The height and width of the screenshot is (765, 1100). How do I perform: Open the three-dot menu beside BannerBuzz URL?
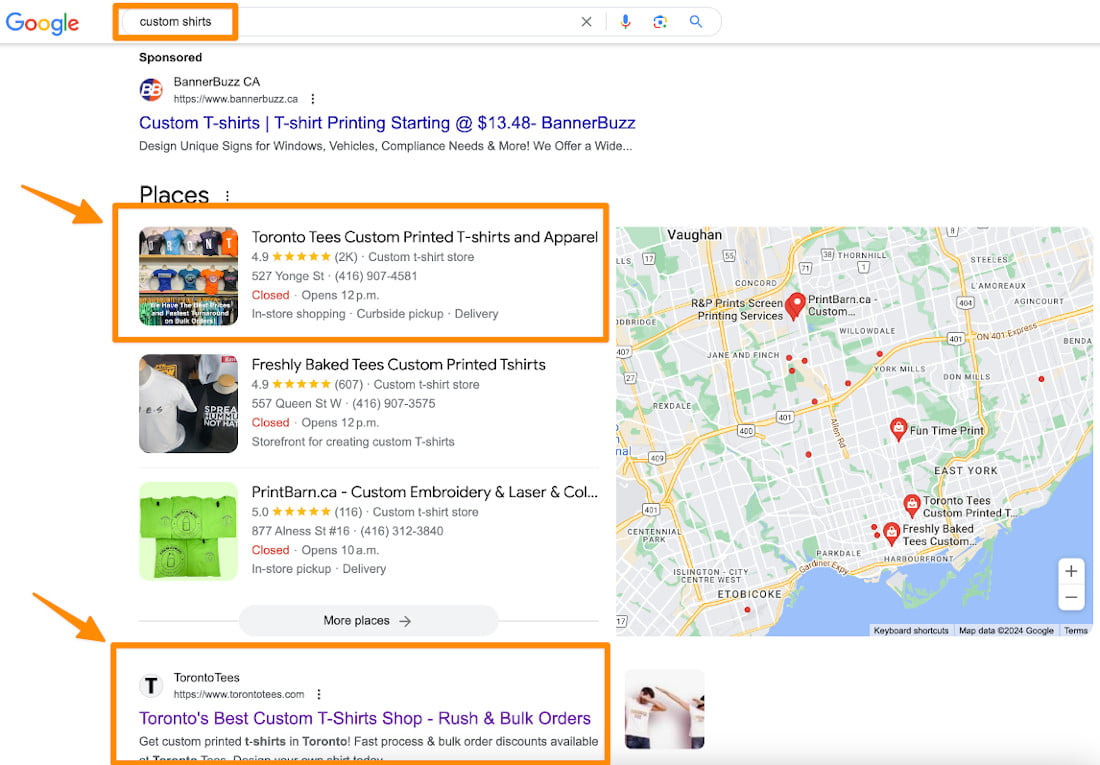coord(313,98)
